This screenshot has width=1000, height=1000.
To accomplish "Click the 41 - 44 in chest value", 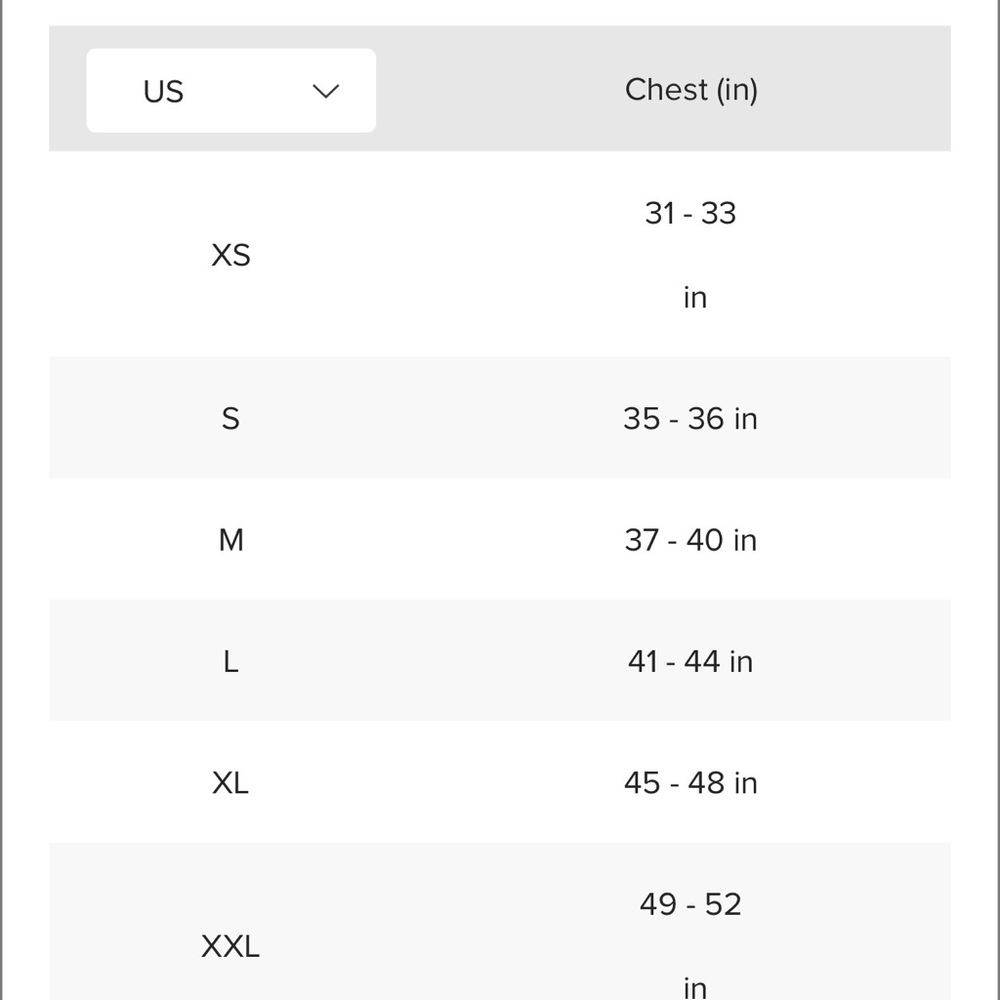I will tap(691, 661).
